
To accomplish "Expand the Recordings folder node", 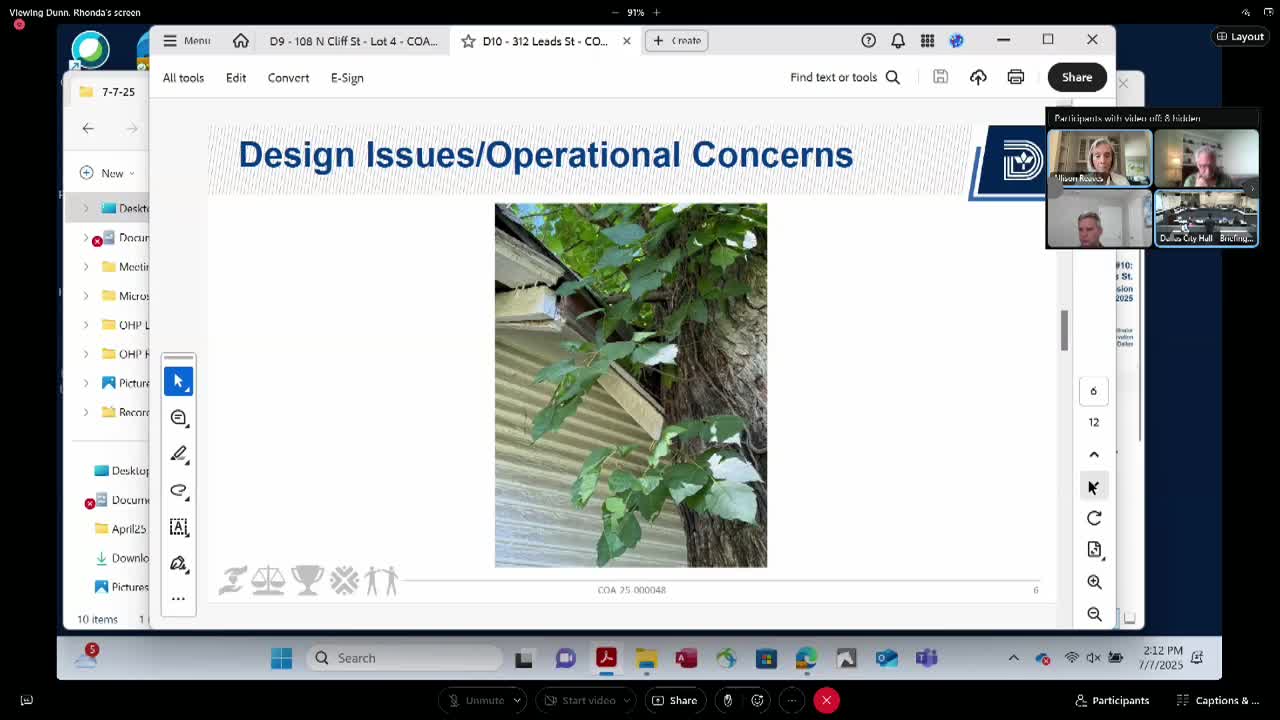I will click(x=85, y=412).
